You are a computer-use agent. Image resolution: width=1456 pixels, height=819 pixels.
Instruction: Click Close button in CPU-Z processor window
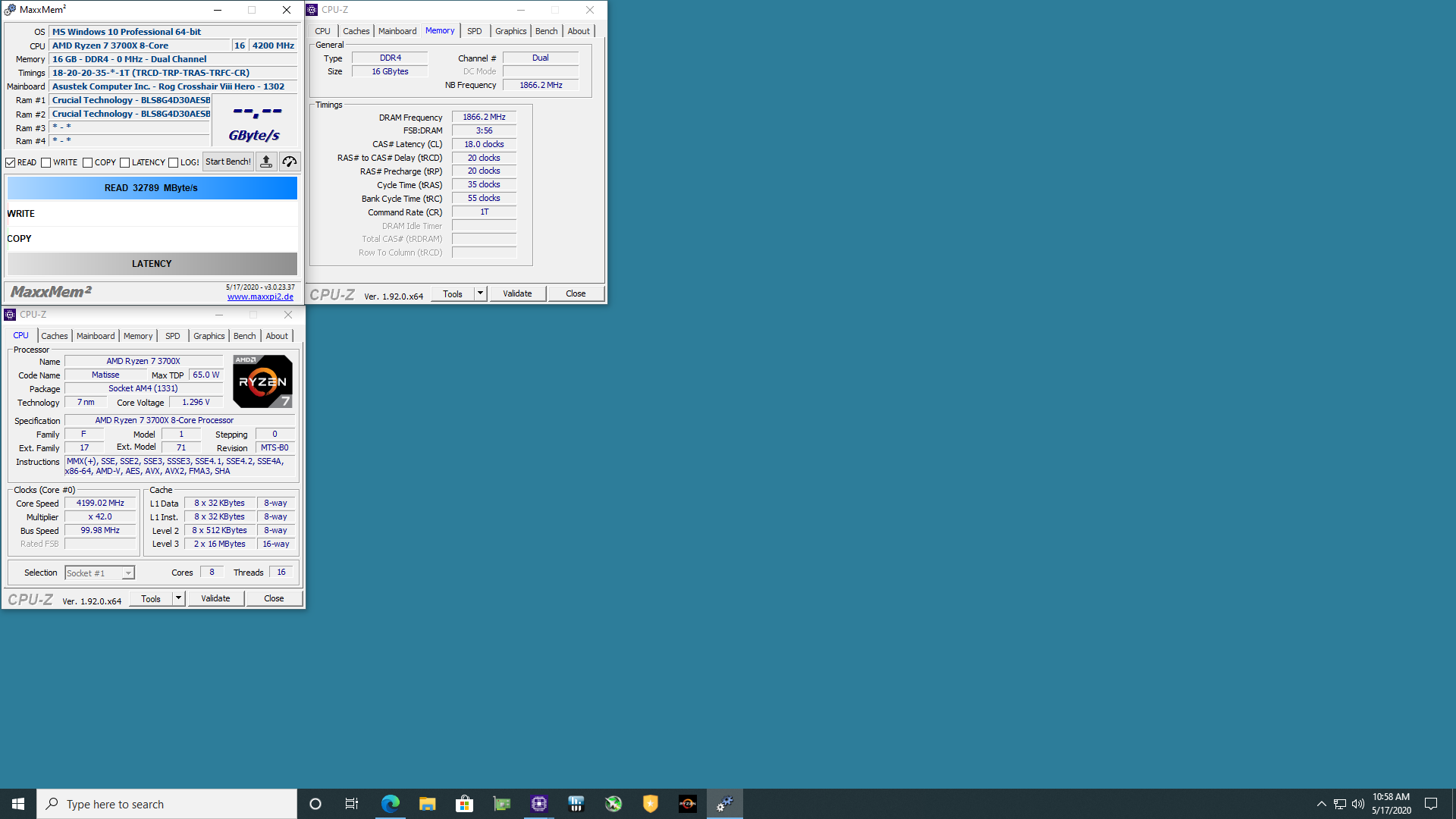[x=274, y=598]
